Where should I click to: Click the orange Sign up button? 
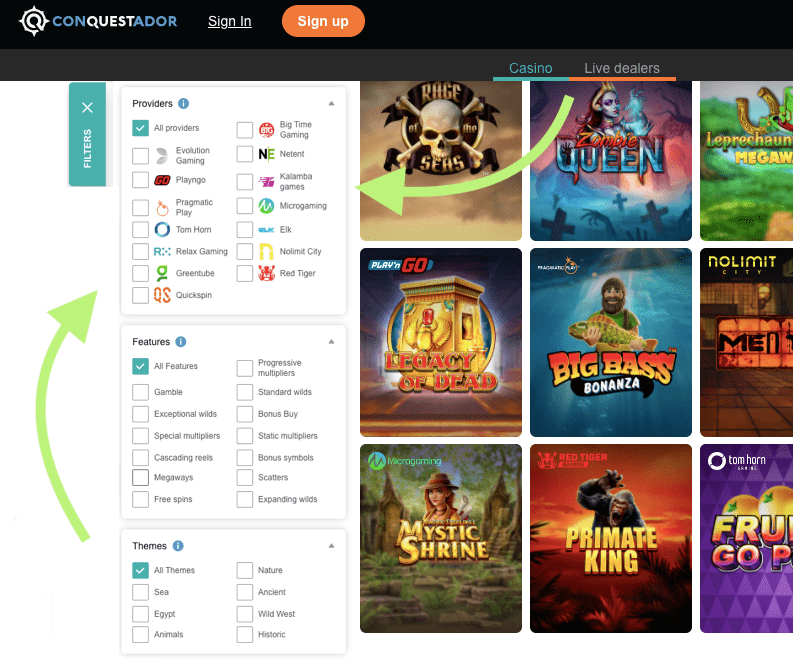tap(323, 21)
